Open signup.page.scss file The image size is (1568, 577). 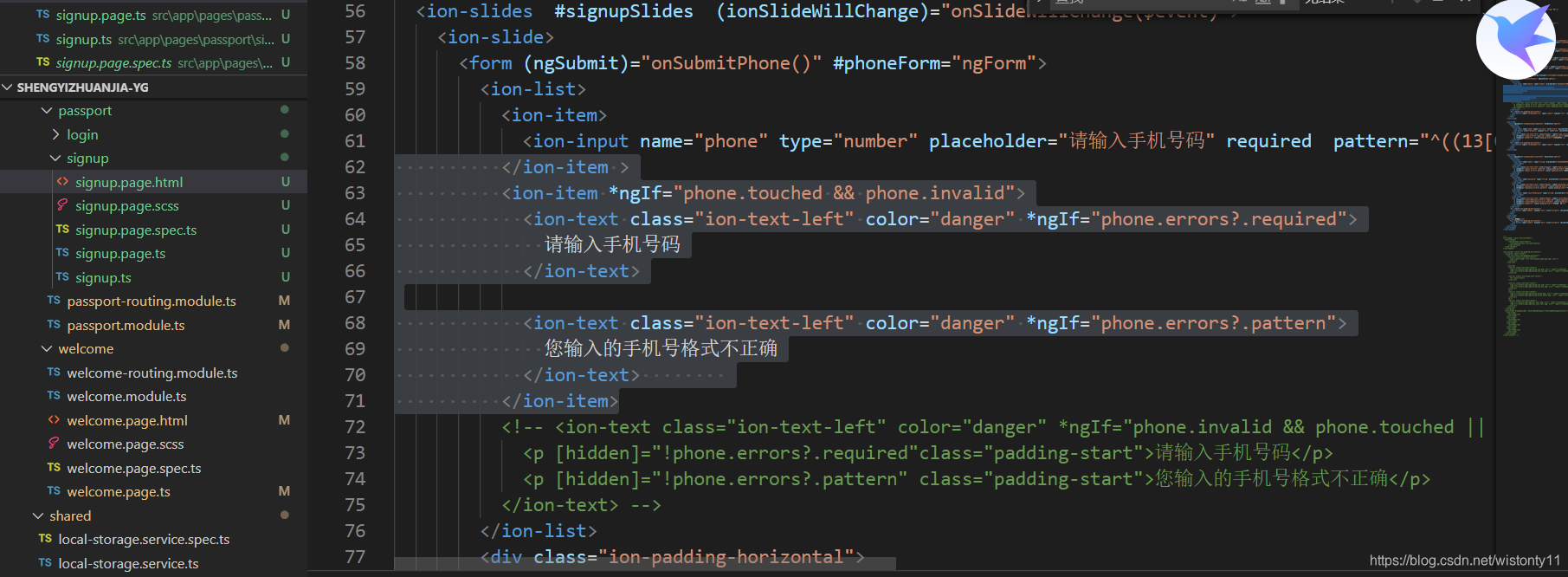(x=153, y=206)
